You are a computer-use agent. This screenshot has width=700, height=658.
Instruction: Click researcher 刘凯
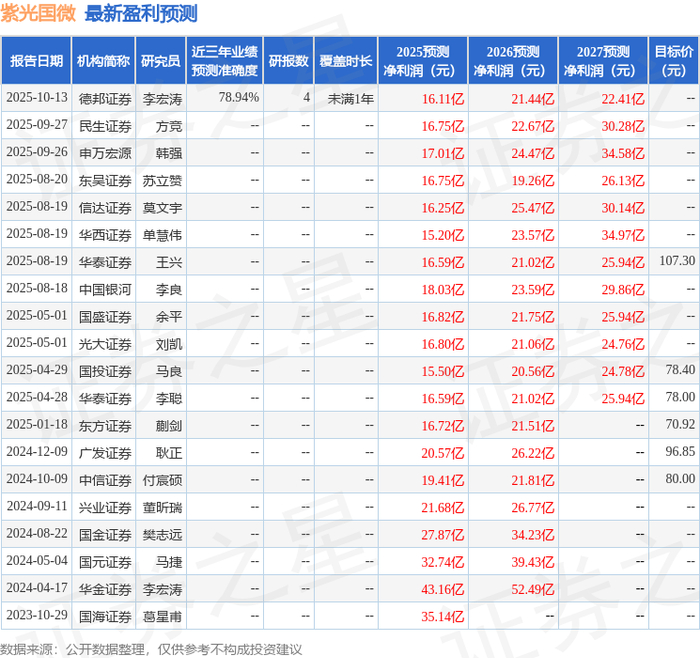pyautogui.click(x=169, y=344)
